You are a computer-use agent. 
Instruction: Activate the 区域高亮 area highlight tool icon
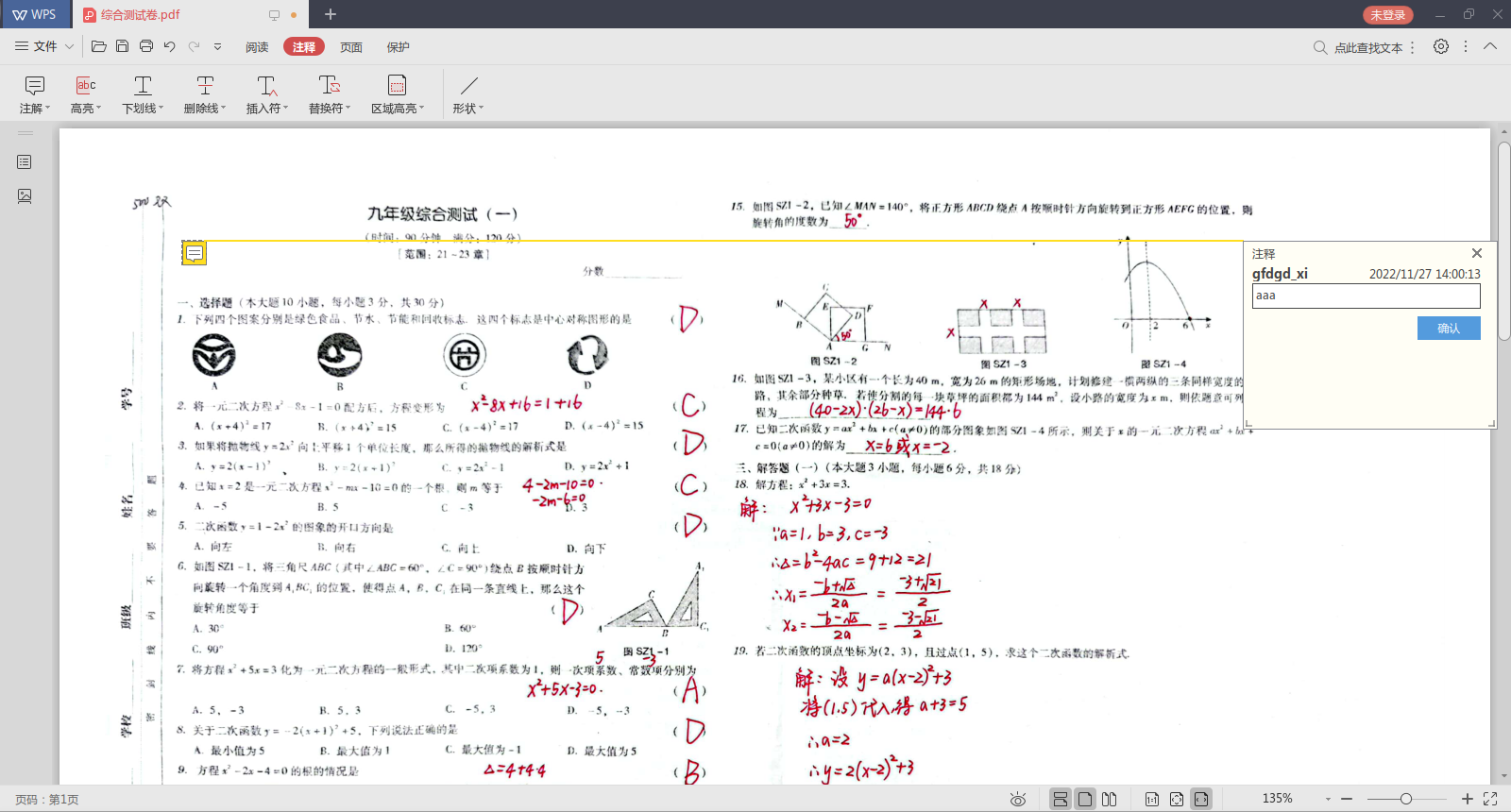(x=398, y=86)
